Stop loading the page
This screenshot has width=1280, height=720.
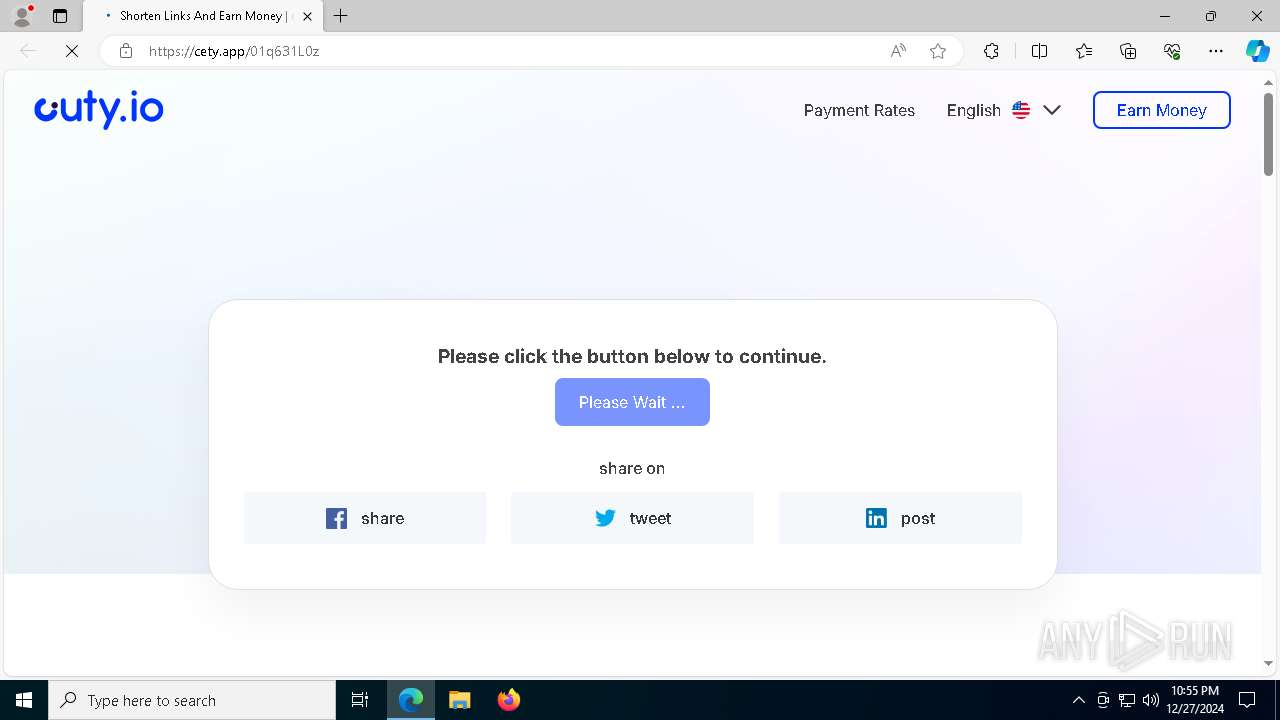72,51
